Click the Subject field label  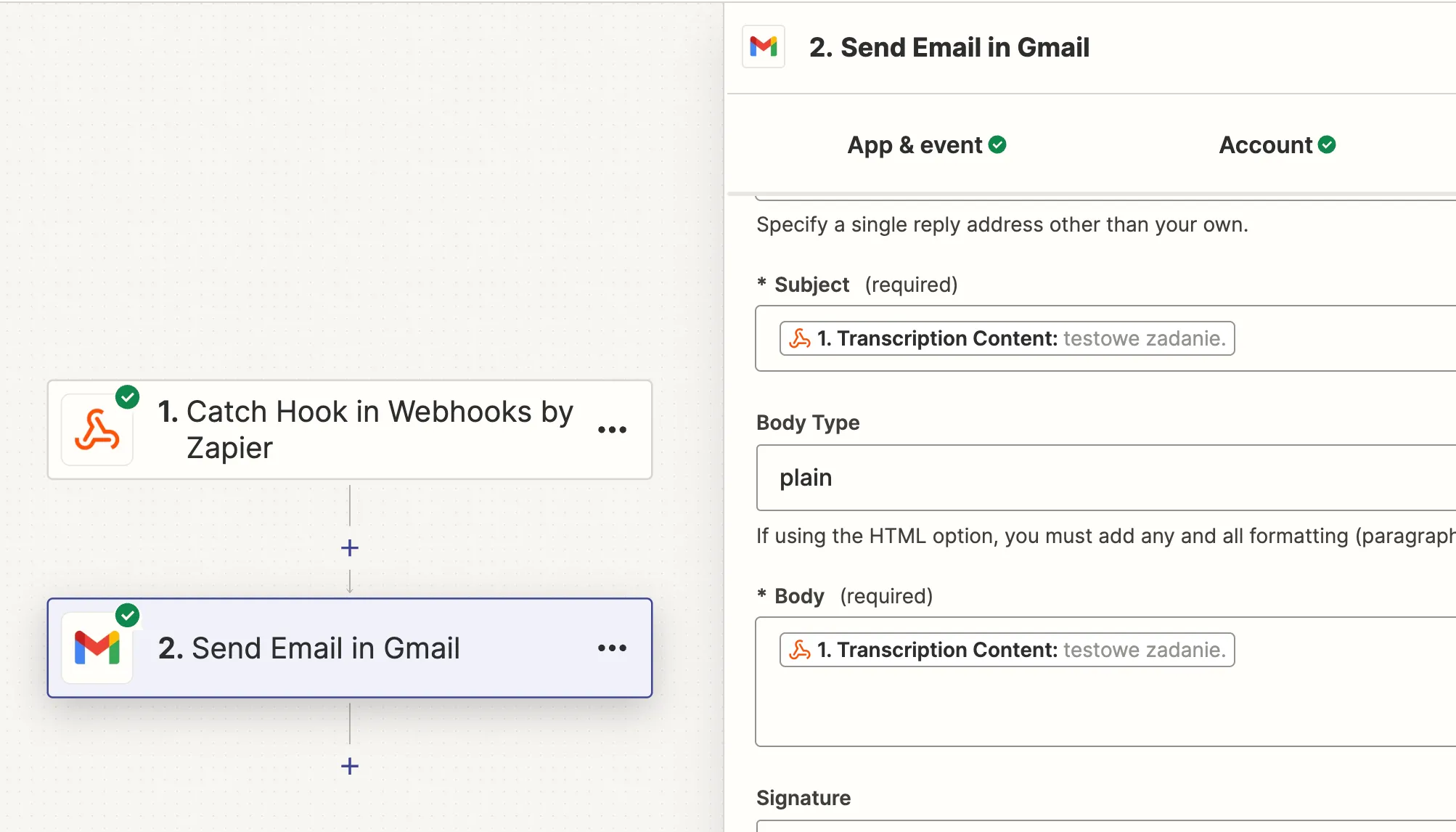coord(811,285)
